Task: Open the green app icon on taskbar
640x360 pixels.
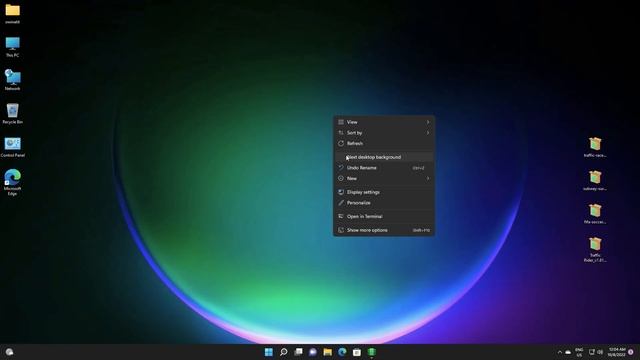Action: click(371, 352)
